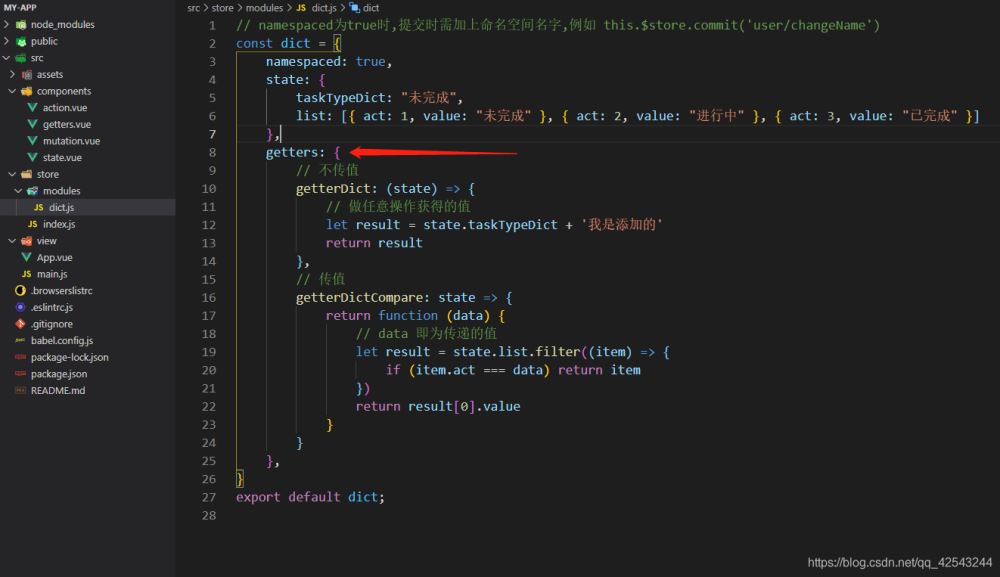Place cursor on line number 16

209,298
